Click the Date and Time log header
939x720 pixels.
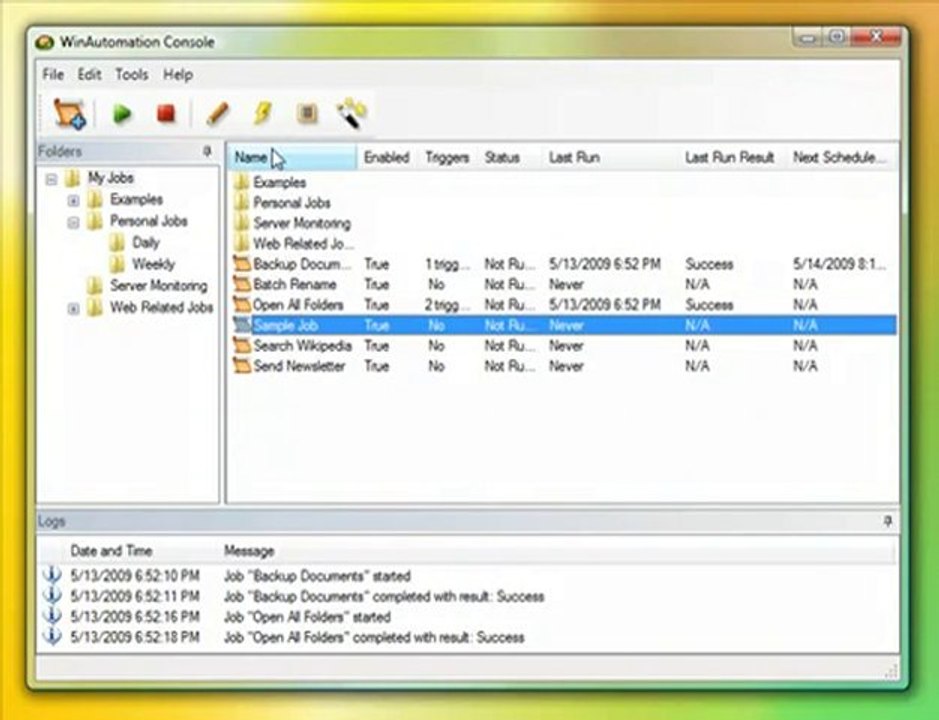111,551
